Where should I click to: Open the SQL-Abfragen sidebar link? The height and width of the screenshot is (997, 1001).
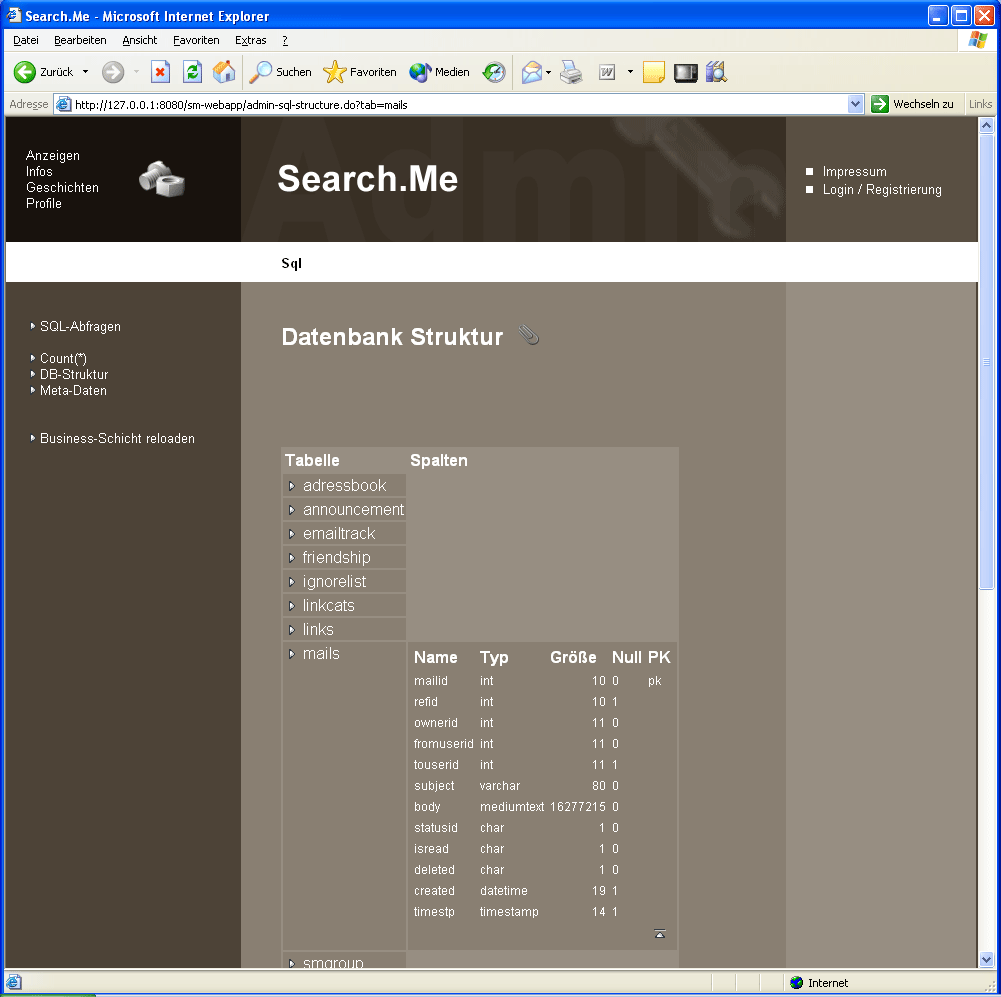[80, 327]
